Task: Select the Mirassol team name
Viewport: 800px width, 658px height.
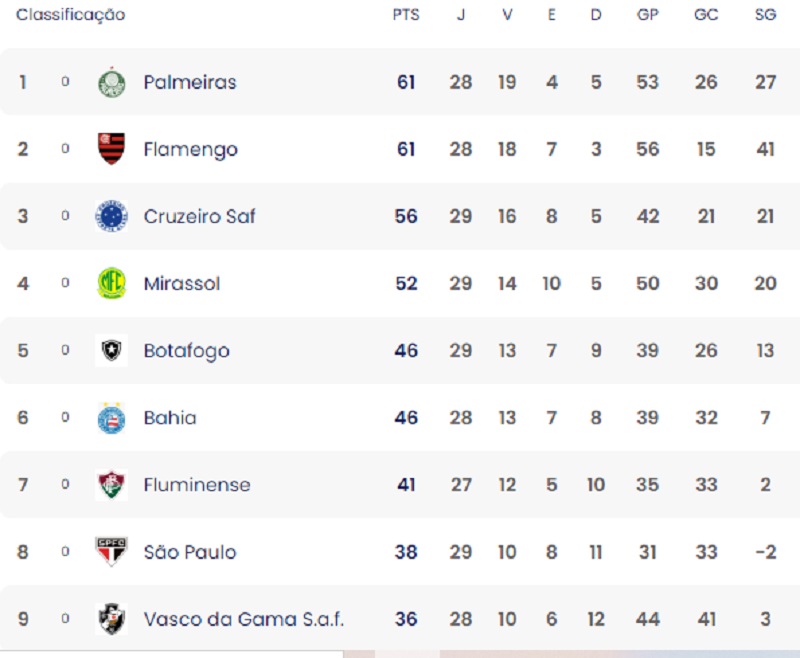Action: [x=182, y=284]
